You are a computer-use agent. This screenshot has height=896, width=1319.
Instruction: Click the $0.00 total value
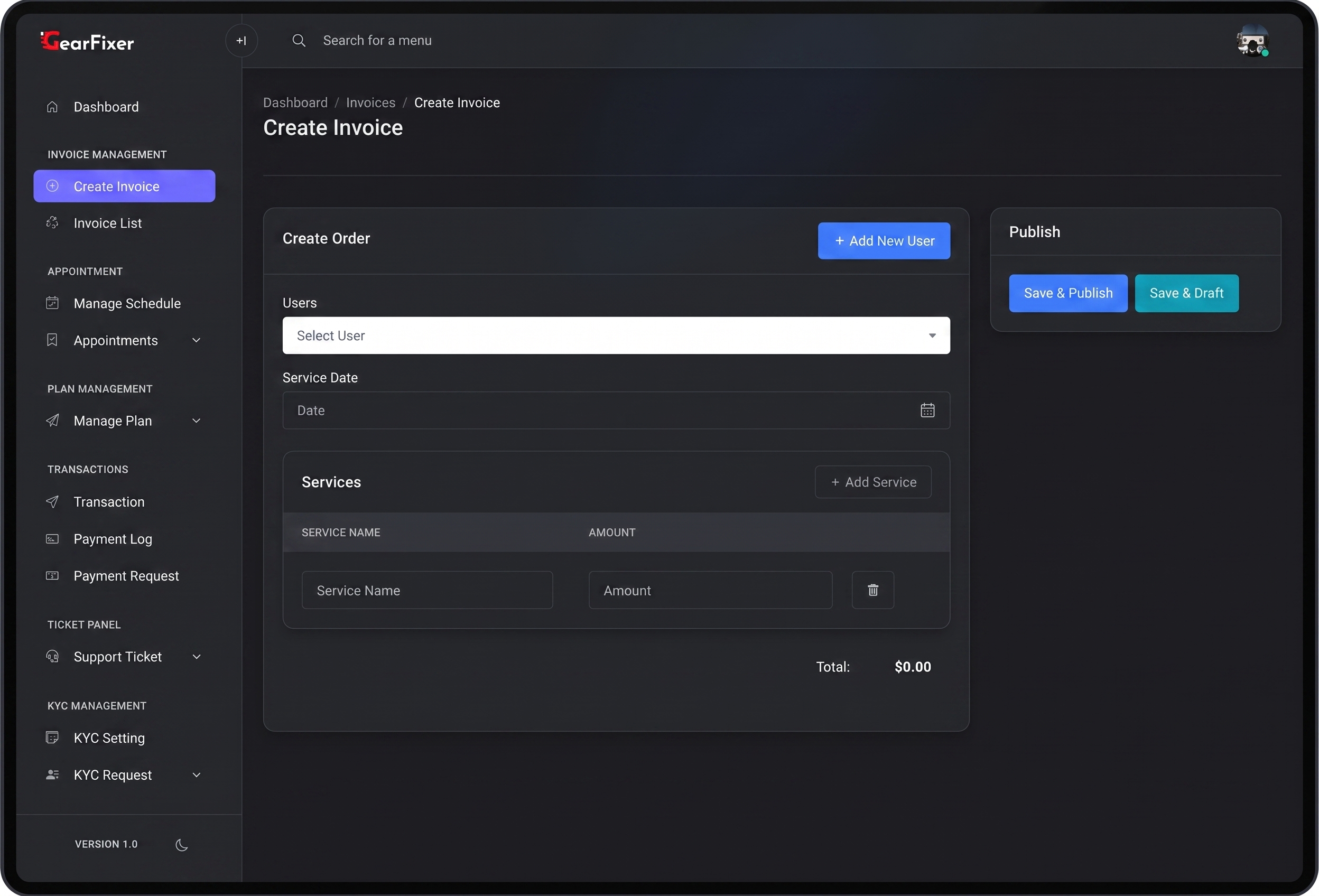[913, 667]
